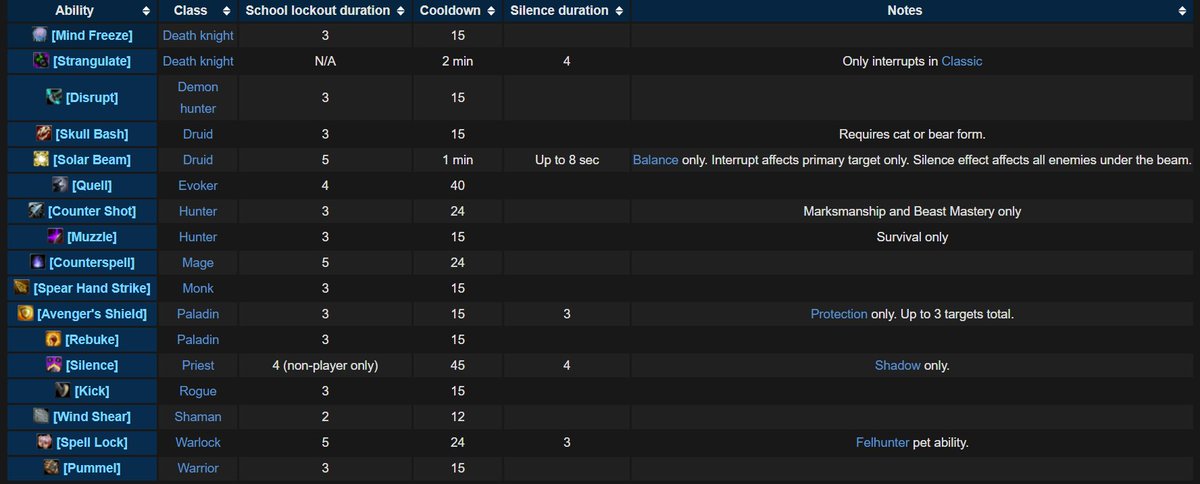Follow the Shadow link in Silence notes
Image resolution: width=1200 pixels, height=484 pixels.
point(897,365)
